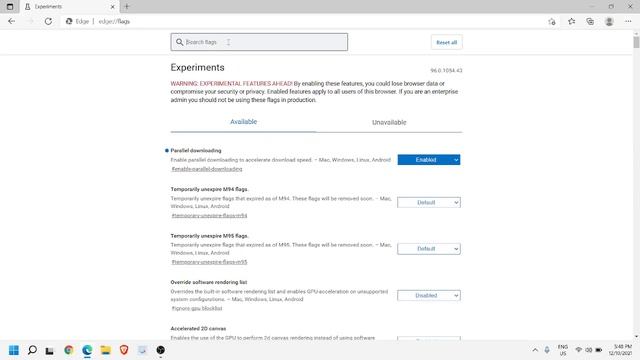Screen dimensions: 640x360
Task: Click the Edge logo in address bar
Action: (x=69, y=21)
